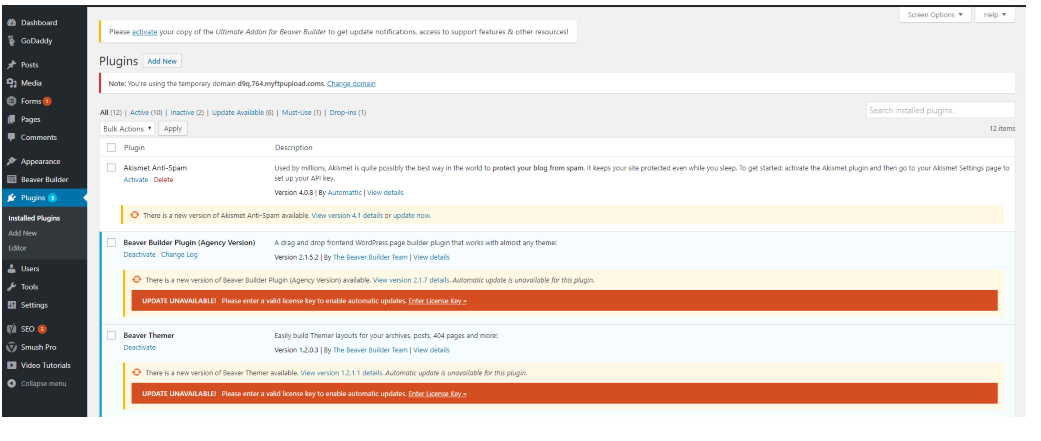Image resolution: width=1041 pixels, height=441 pixels.
Task: Click Akismet update now link
Action: click(412, 216)
